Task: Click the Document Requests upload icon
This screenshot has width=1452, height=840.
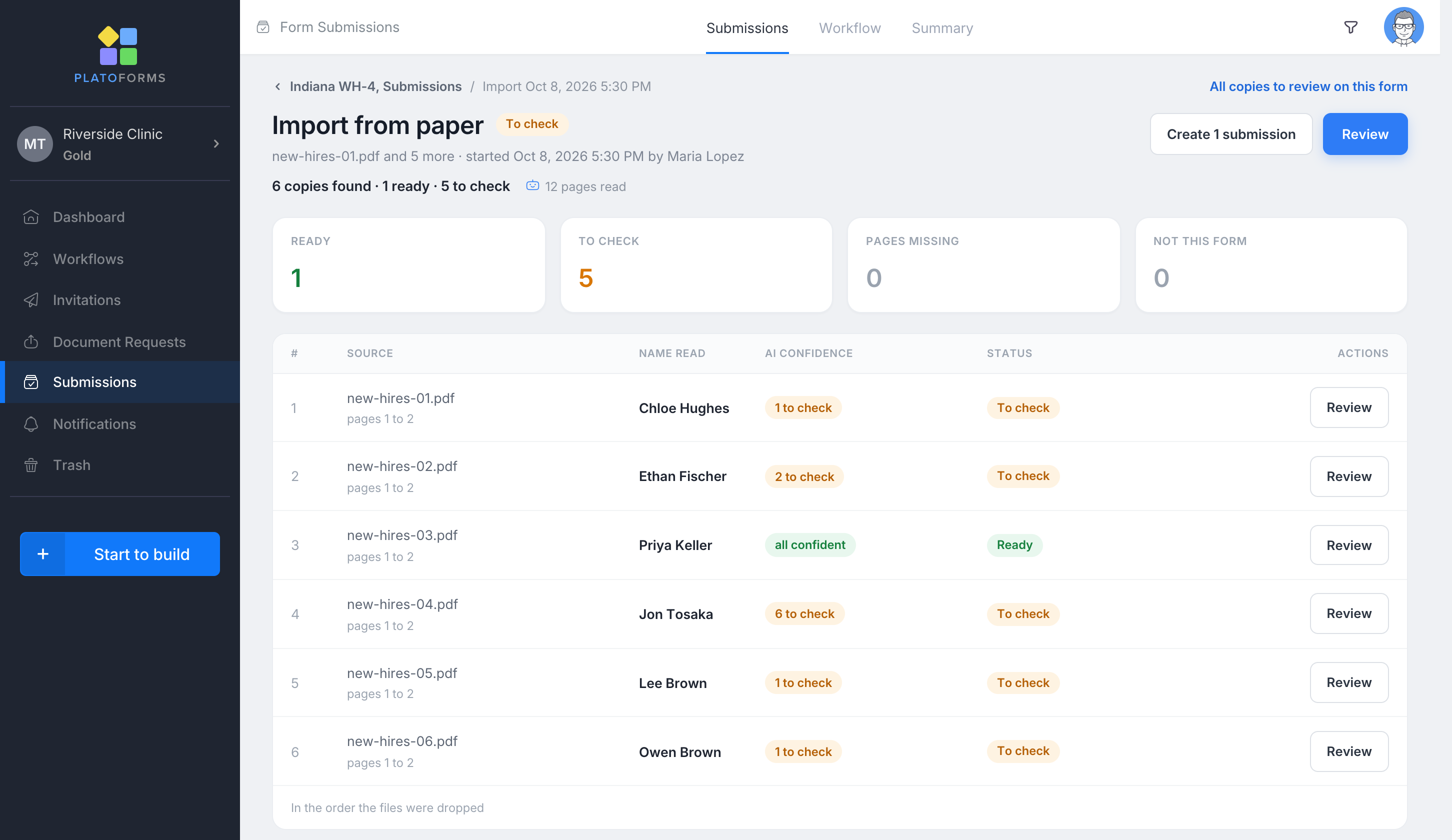Action: [31, 341]
